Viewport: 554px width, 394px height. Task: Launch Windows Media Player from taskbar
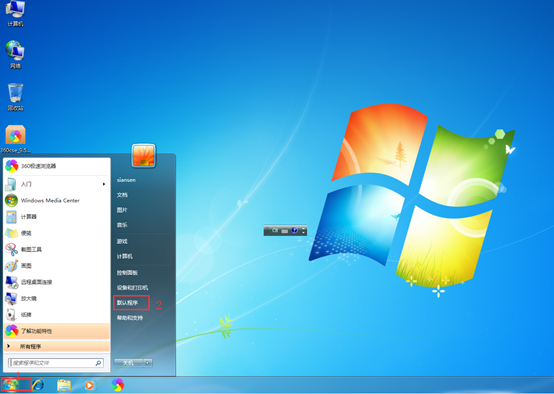[89, 385]
